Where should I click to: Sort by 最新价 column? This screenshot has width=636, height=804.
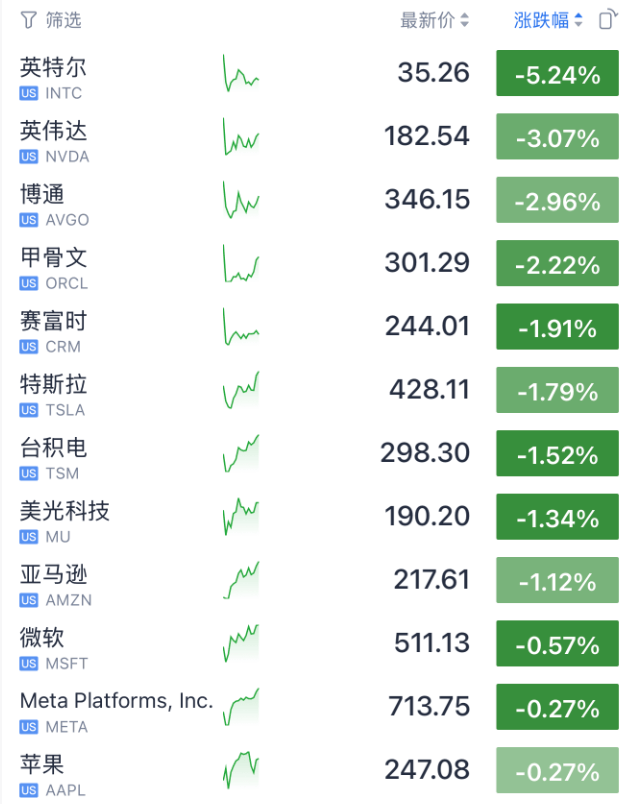pyautogui.click(x=434, y=20)
